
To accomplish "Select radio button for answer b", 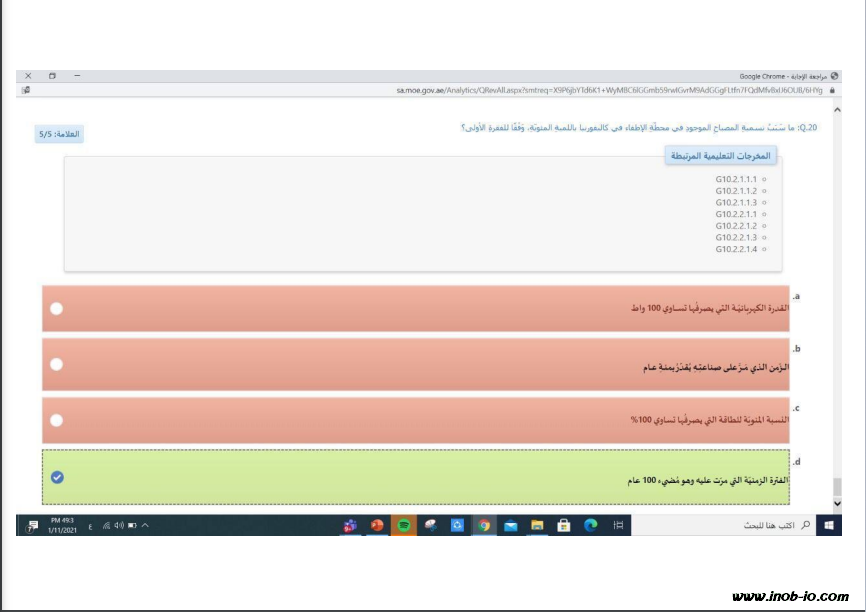I will click(57, 364).
